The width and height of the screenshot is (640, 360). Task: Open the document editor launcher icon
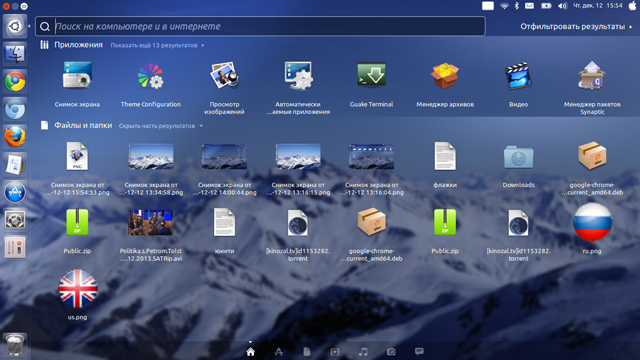(15, 164)
